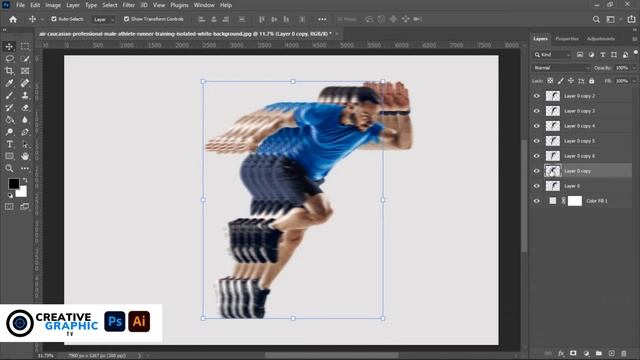Select the Paint Bucket tool
Image resolution: width=640 pixels, height=360 pixels.
point(9,120)
